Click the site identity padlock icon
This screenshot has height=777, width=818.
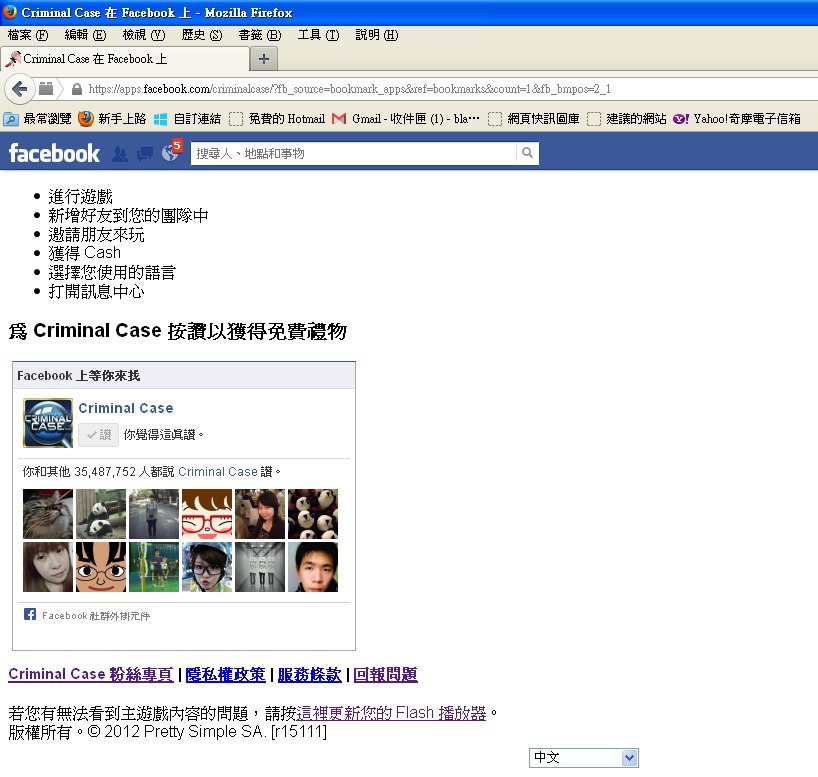coord(77,89)
